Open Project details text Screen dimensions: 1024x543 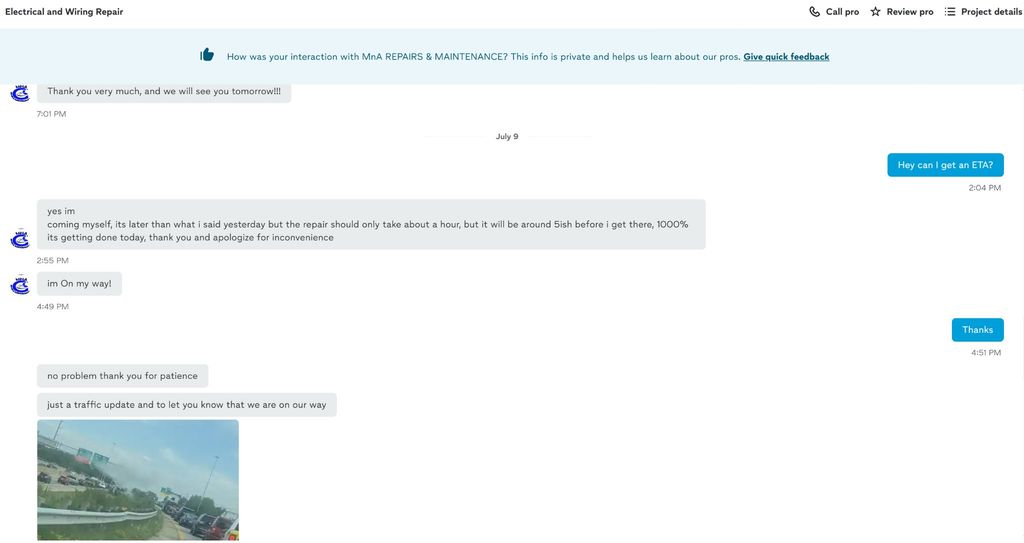tap(991, 12)
